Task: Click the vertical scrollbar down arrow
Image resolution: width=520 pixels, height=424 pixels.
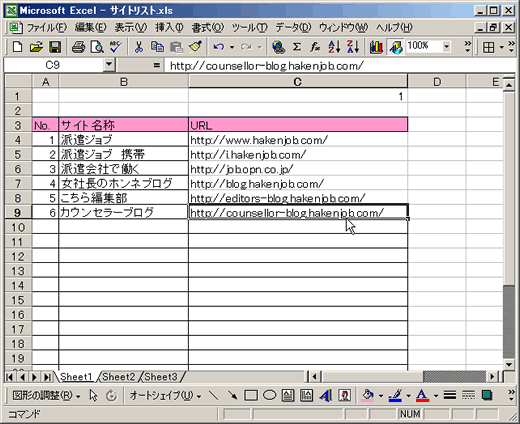Action: pyautogui.click(x=509, y=364)
